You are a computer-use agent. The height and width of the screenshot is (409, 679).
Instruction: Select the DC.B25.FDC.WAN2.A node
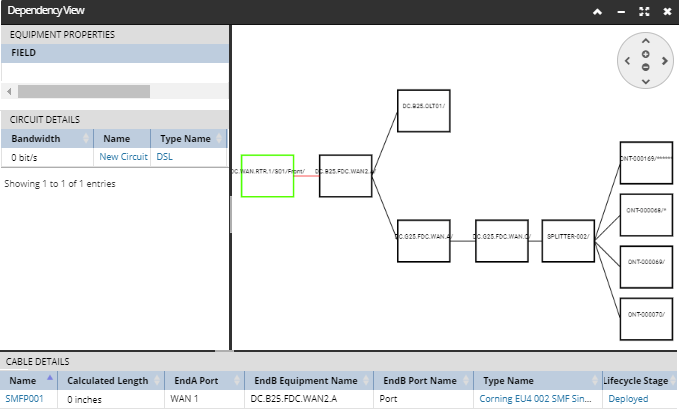(x=346, y=176)
